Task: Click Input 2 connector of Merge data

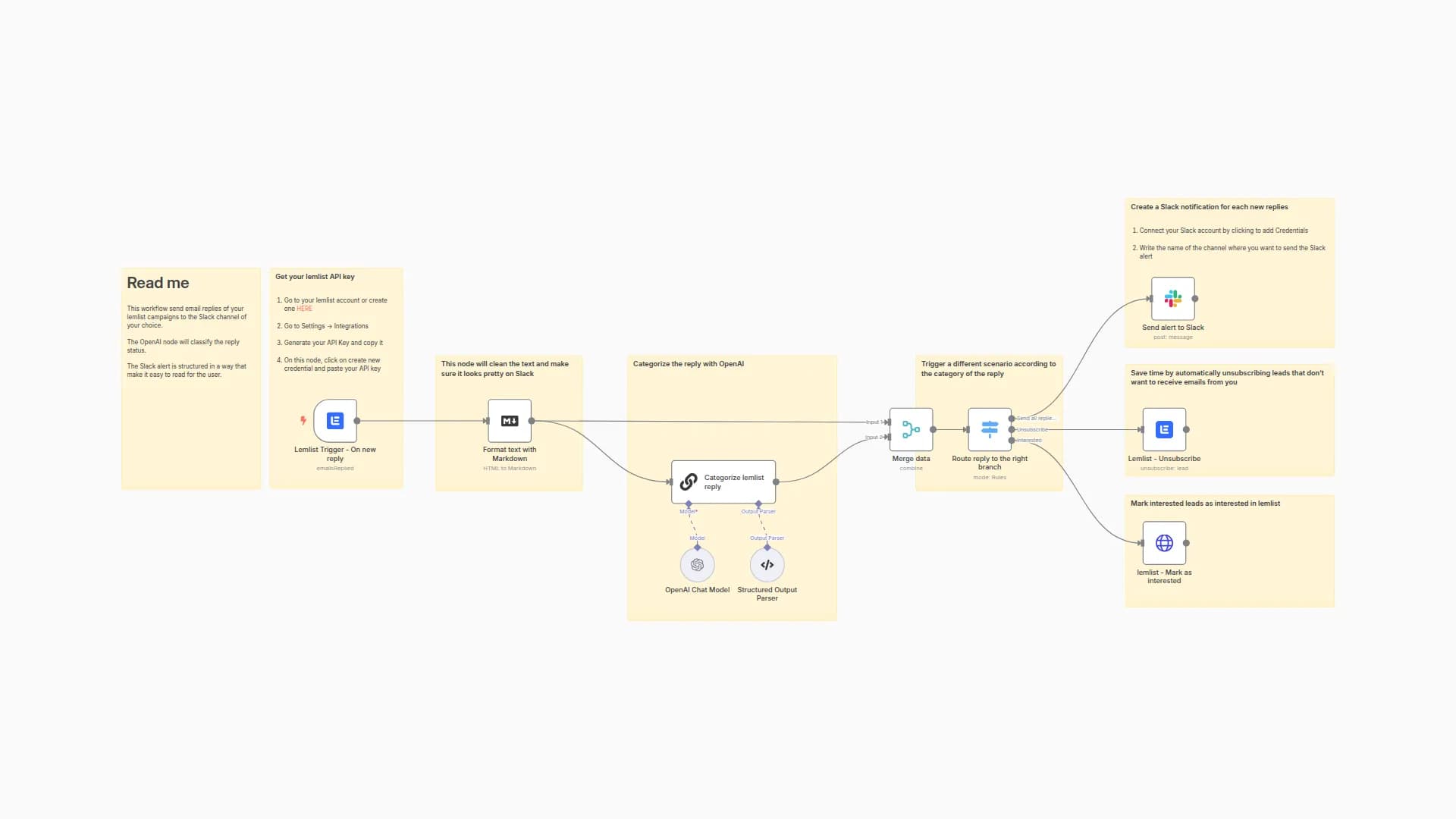Action: point(887,438)
